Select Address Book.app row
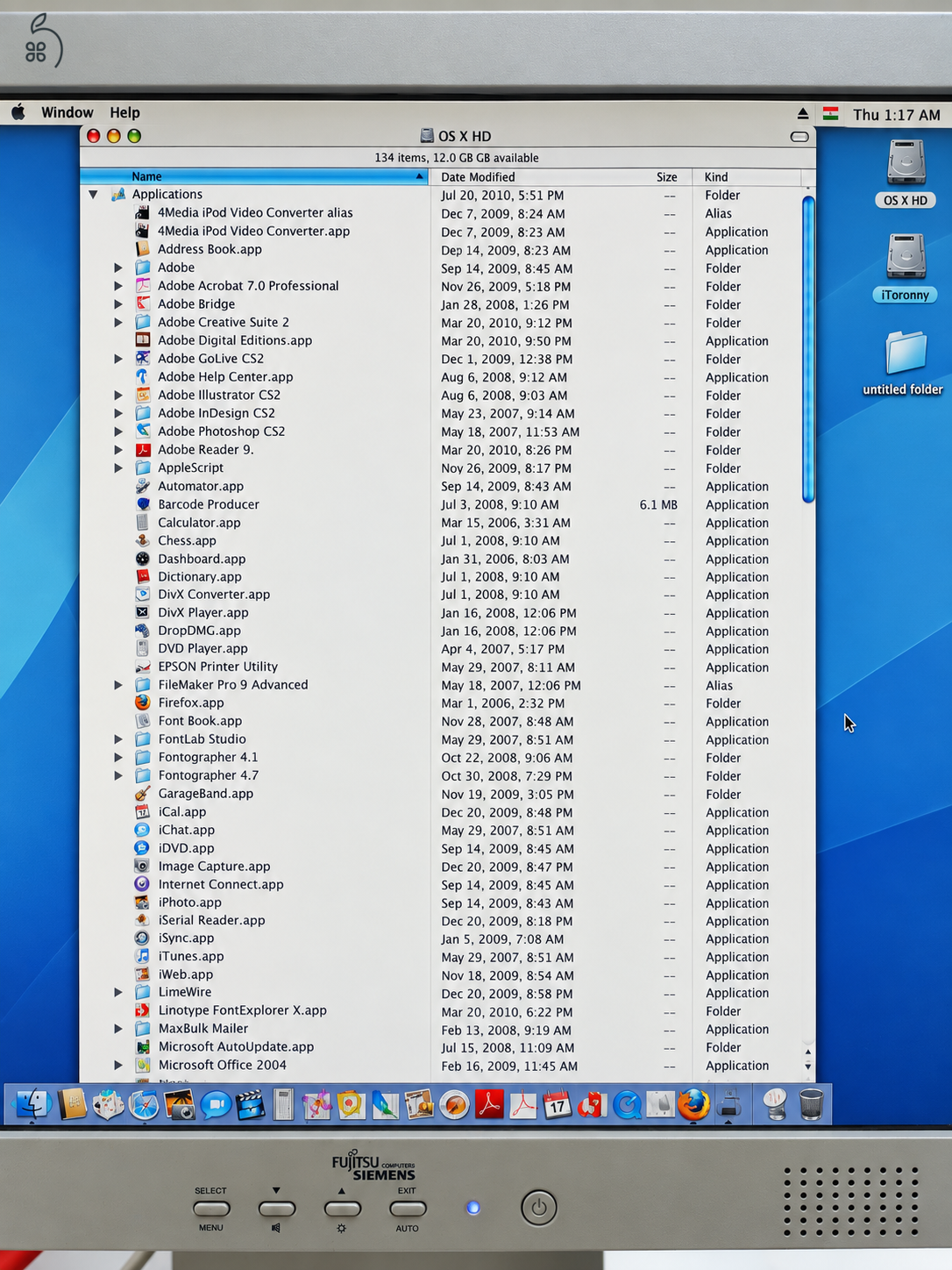 (x=448, y=249)
